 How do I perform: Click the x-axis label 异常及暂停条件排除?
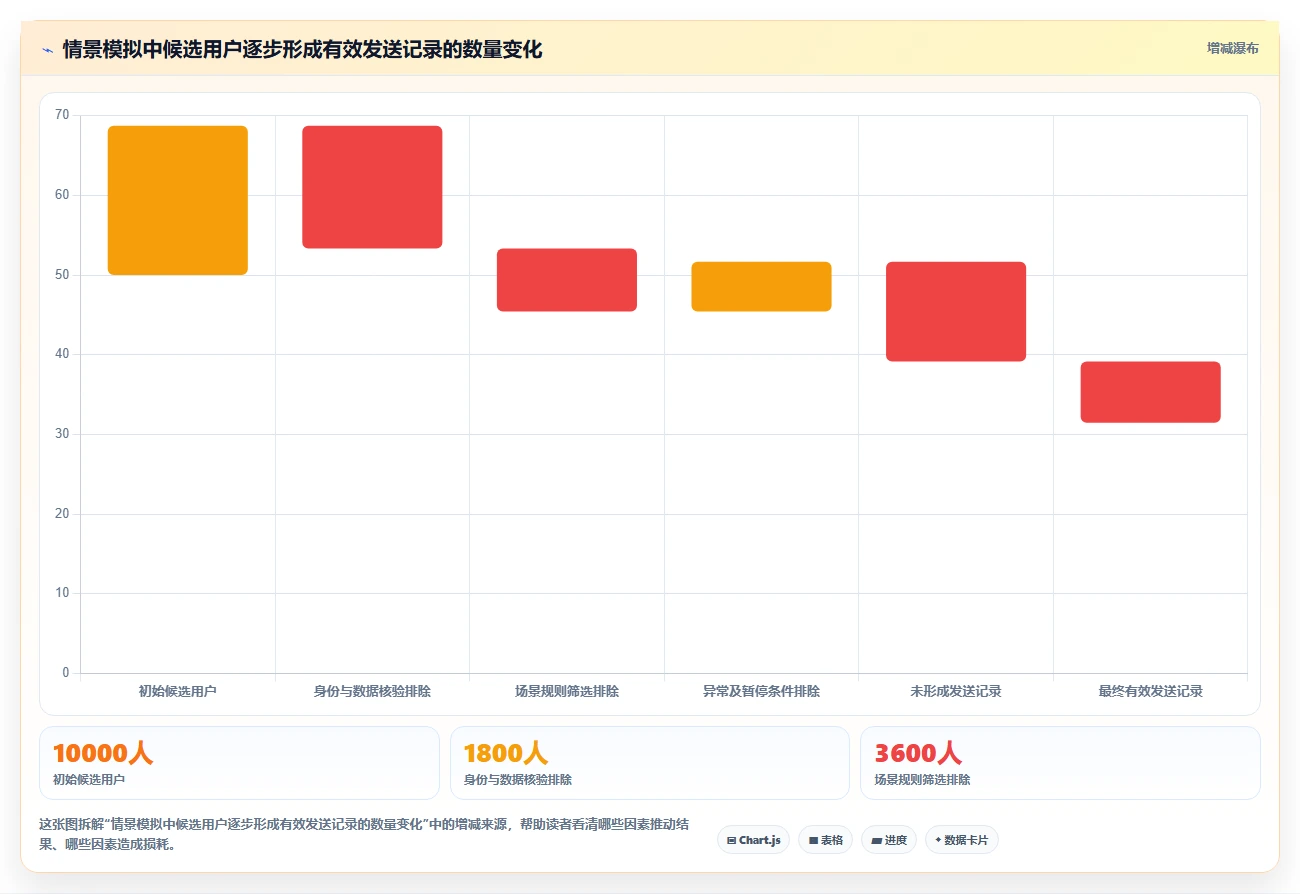[761, 691]
